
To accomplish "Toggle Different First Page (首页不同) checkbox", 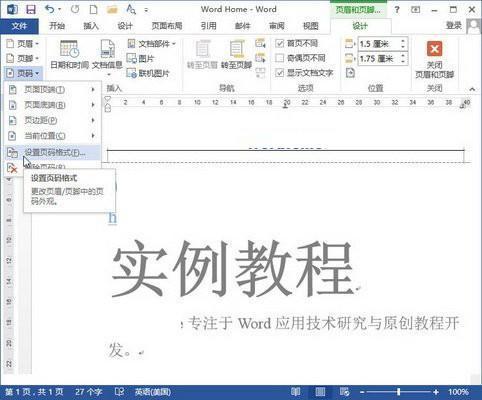I will [280, 43].
